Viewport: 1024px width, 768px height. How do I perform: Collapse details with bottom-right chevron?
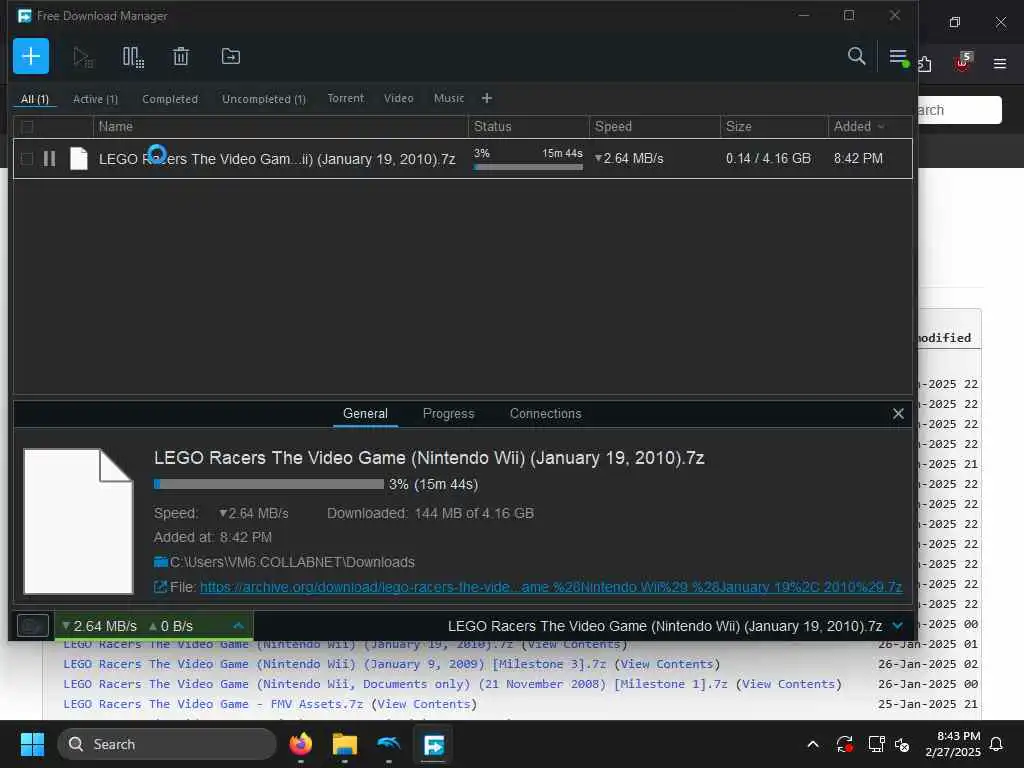click(x=898, y=626)
